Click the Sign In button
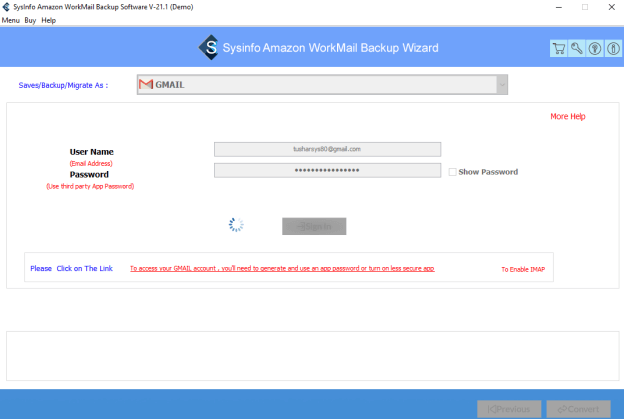 [x=314, y=226]
